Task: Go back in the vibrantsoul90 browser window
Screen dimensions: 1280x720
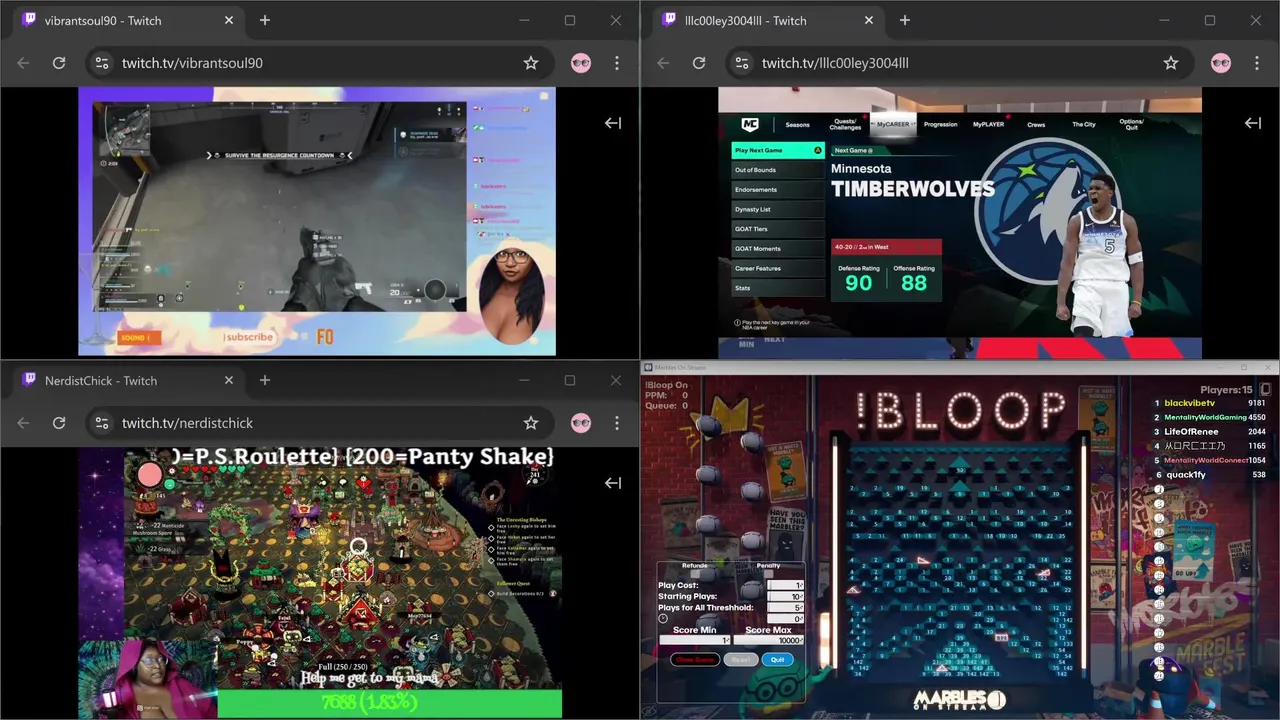Action: click(23, 63)
